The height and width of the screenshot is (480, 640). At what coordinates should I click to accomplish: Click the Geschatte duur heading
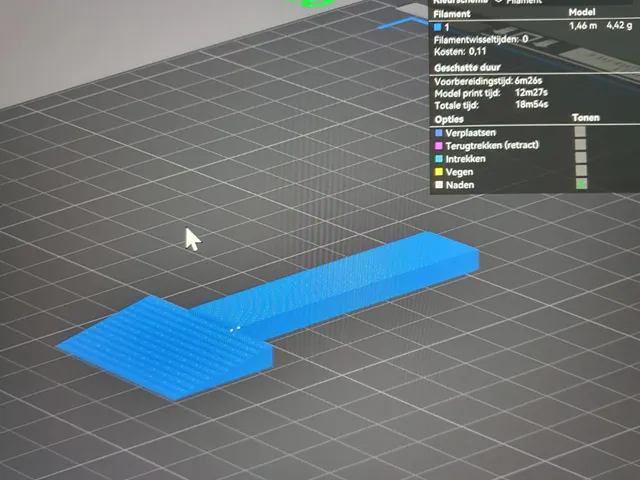pyautogui.click(x=467, y=68)
